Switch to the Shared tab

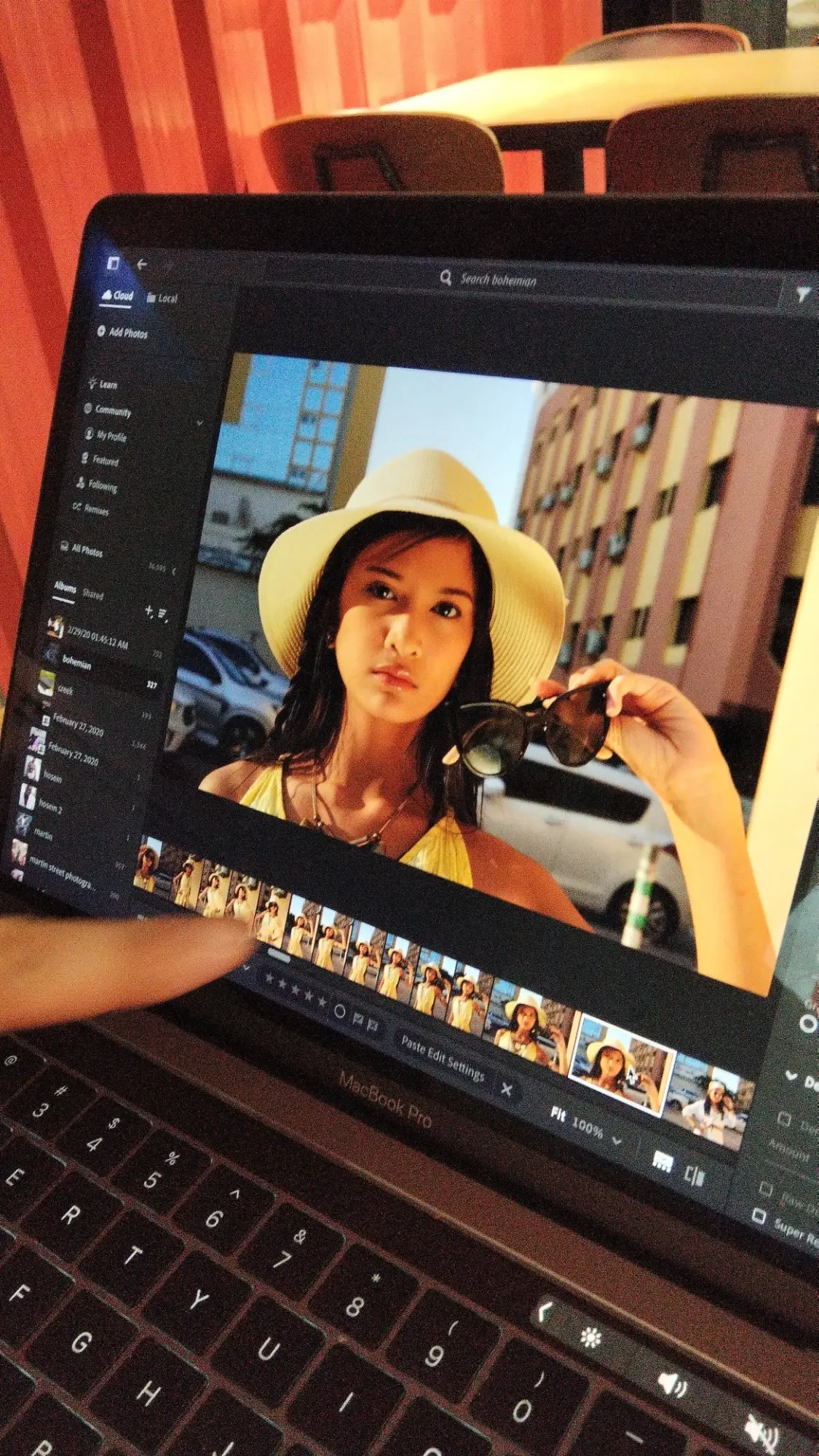(93, 594)
